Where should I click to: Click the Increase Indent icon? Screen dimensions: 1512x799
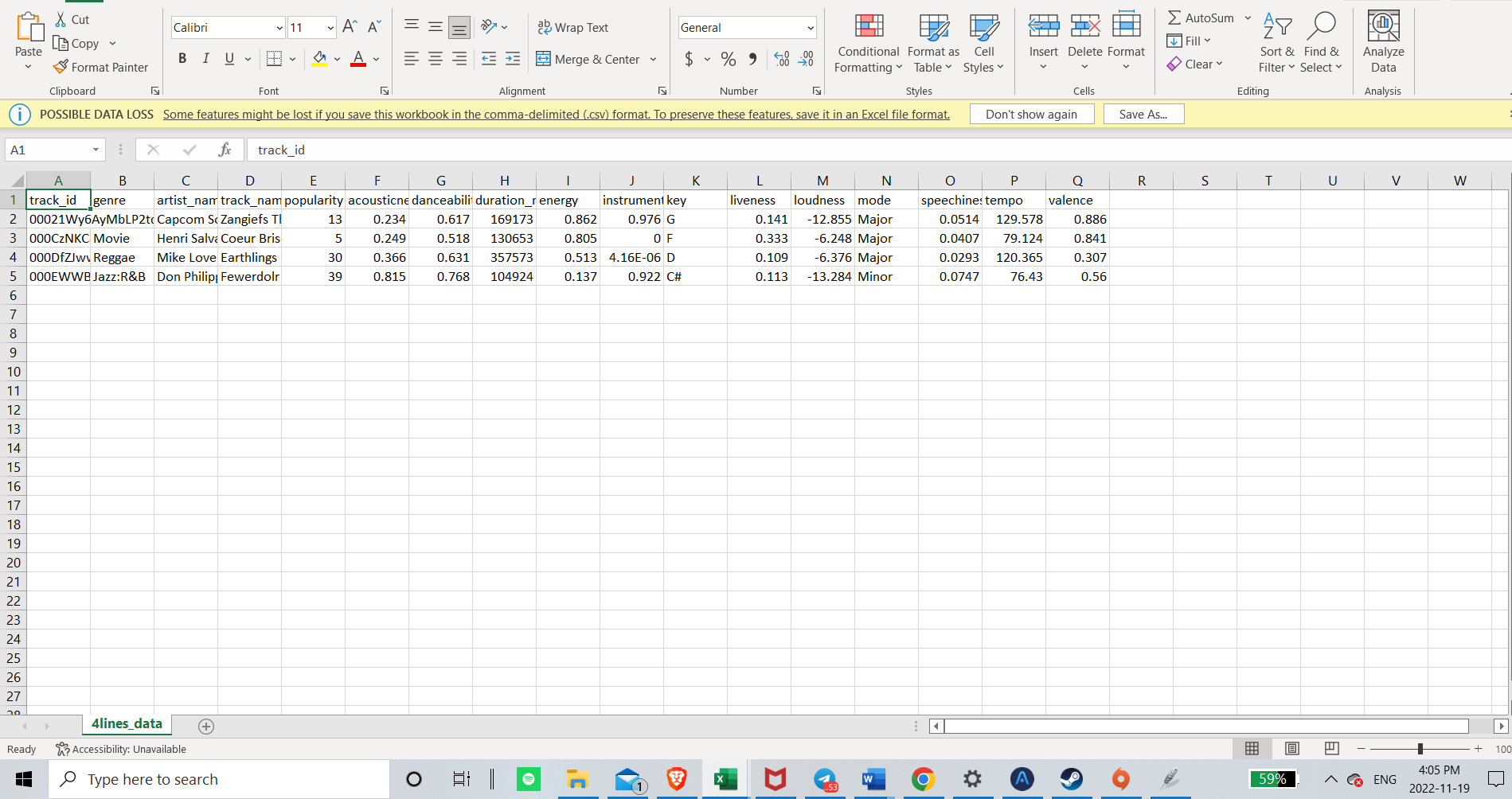[513, 59]
